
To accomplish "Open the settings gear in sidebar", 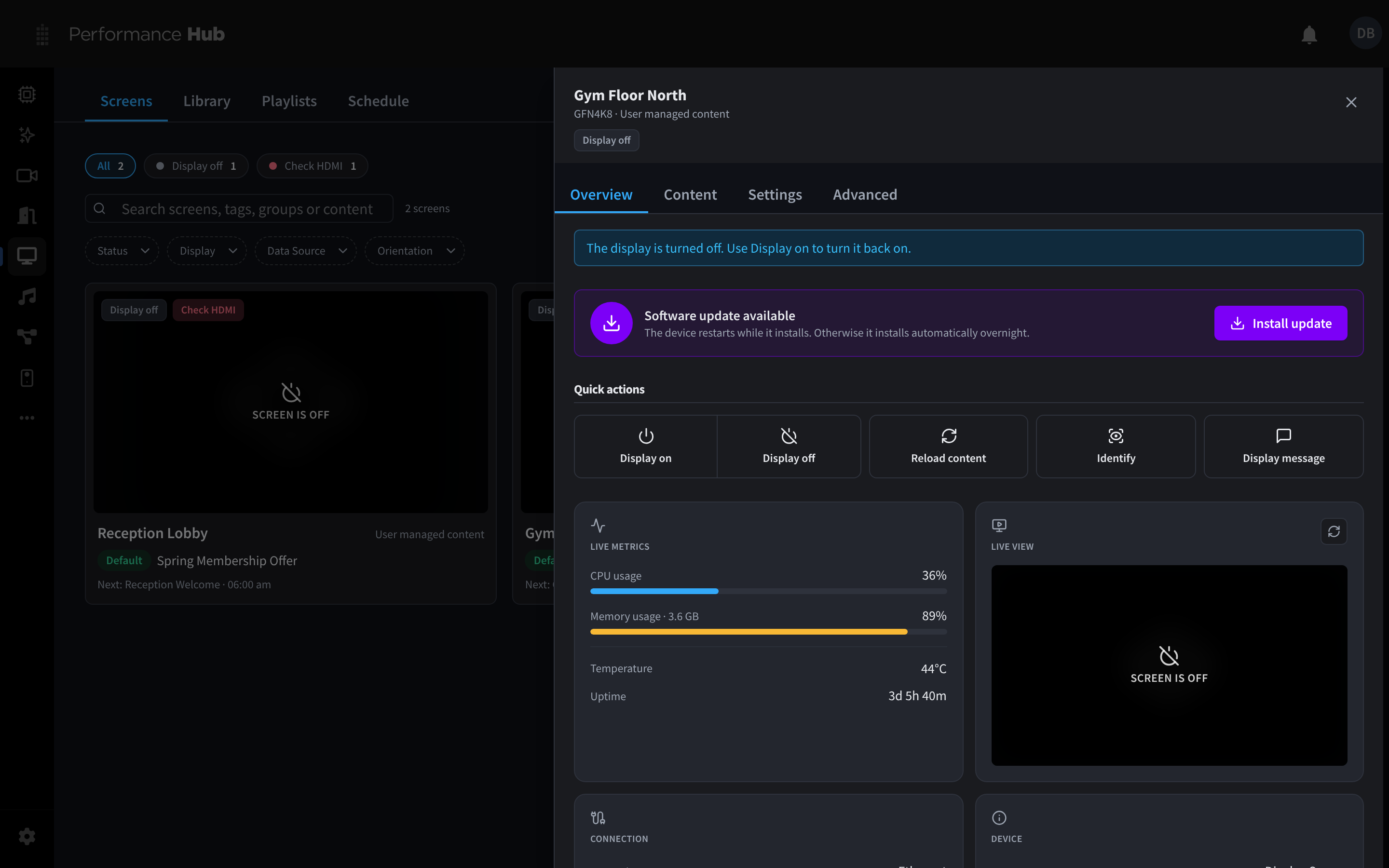I will (27, 837).
